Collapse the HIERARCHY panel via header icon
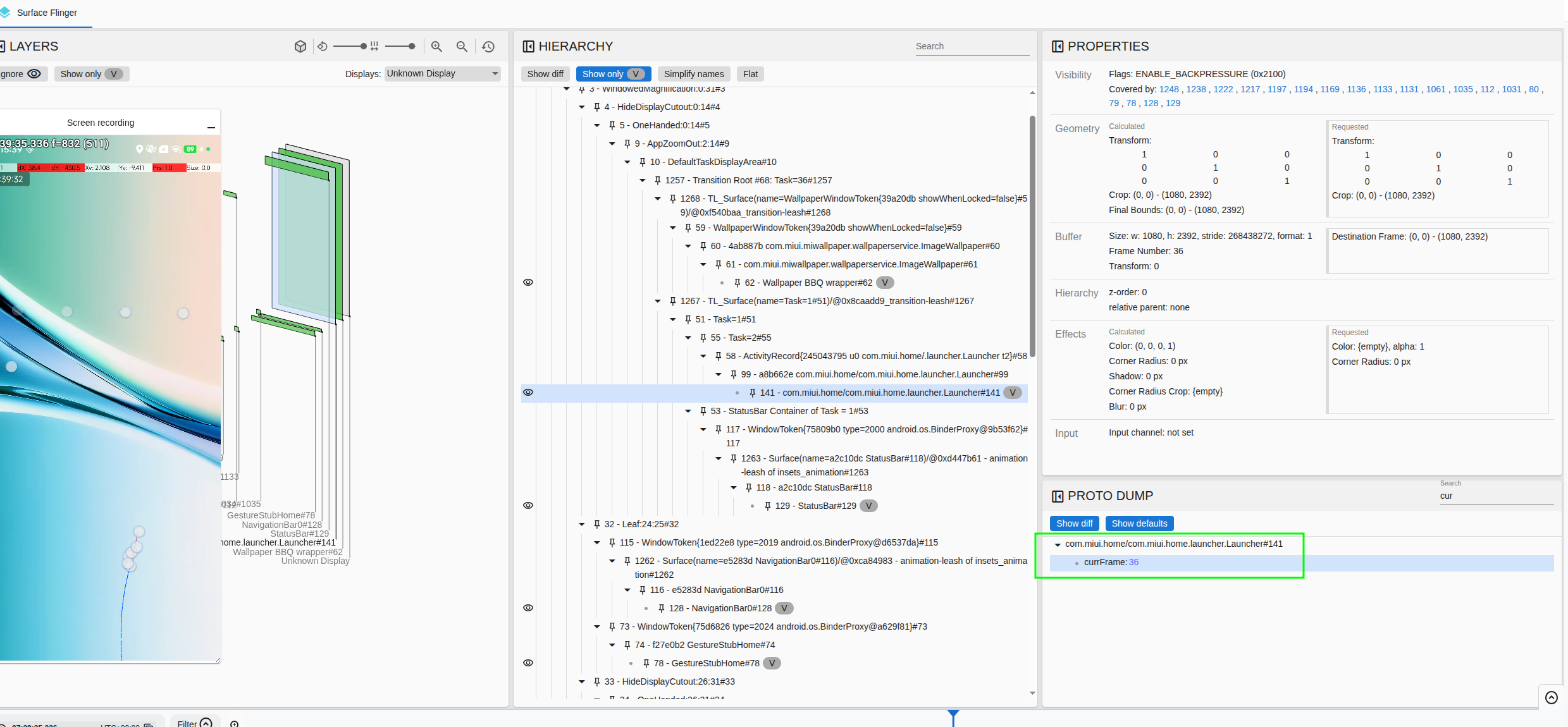The height and width of the screenshot is (727, 1568). (528, 46)
